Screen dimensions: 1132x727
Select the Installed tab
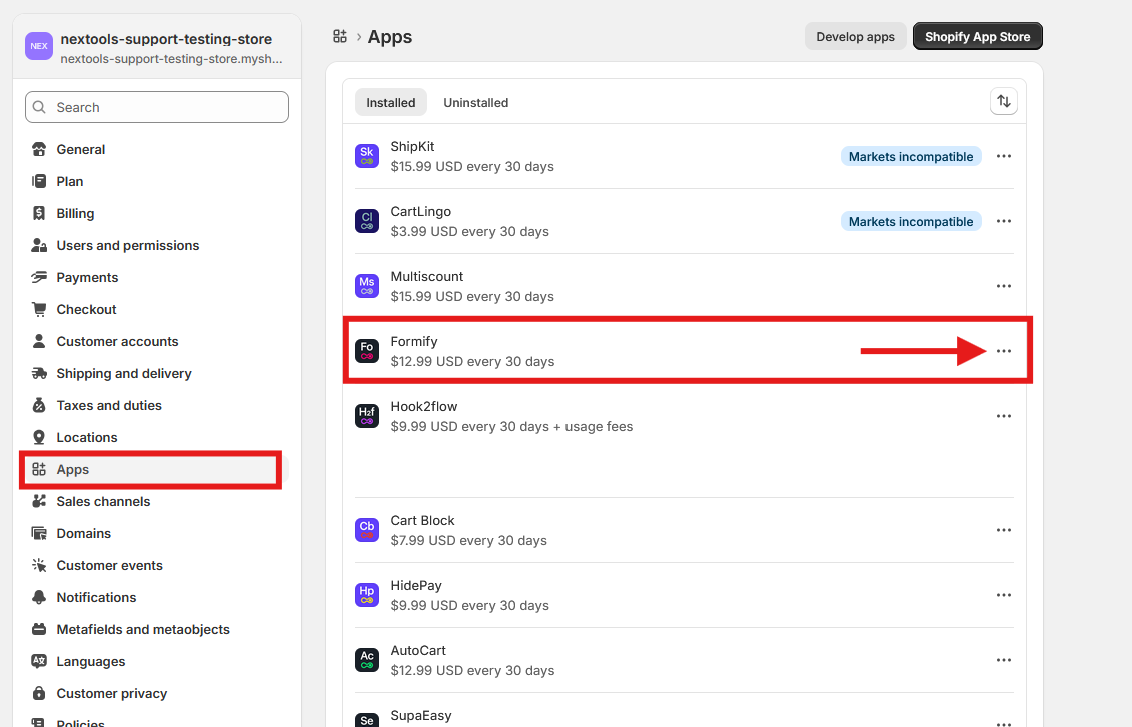[391, 102]
